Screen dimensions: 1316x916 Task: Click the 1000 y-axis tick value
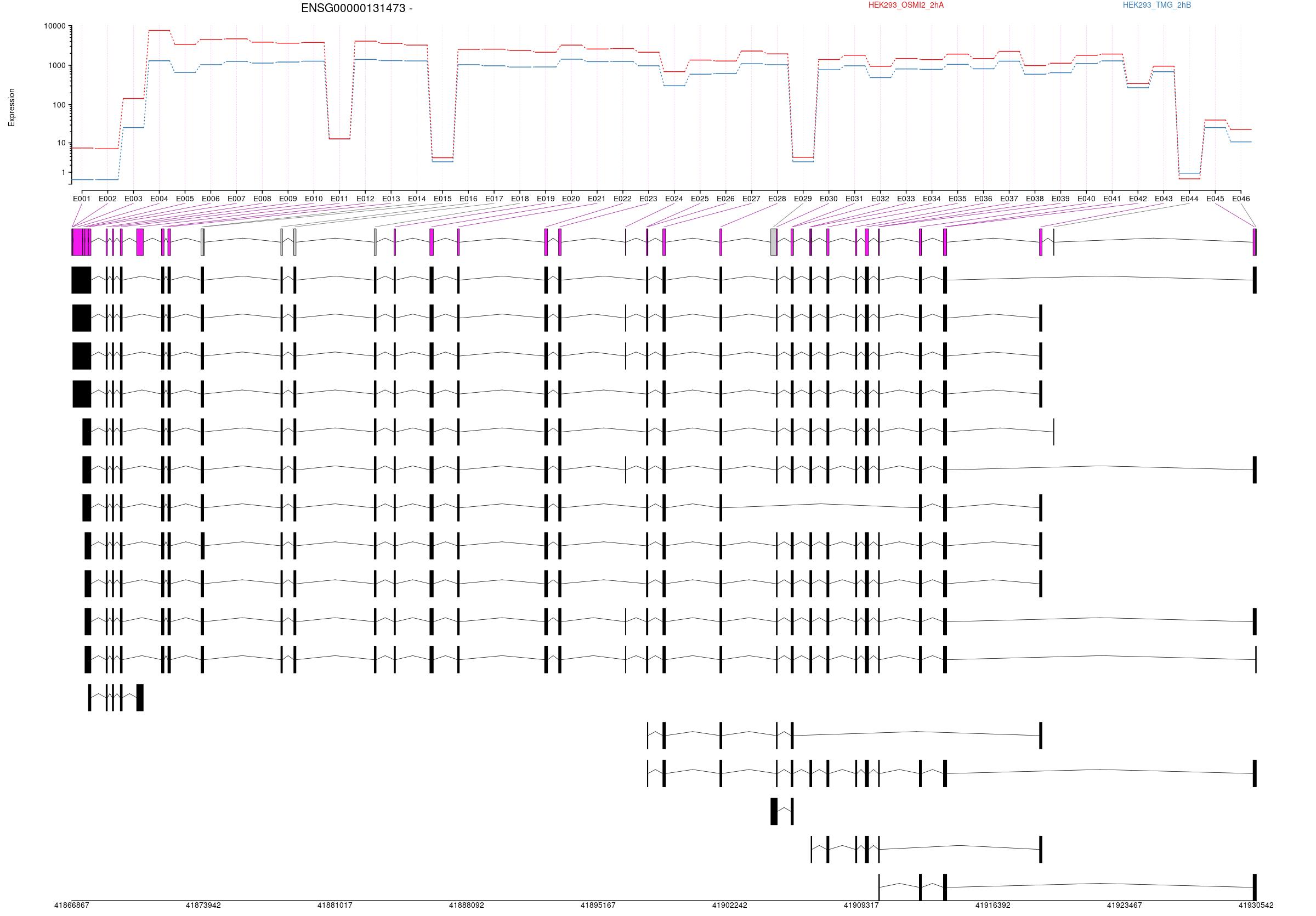point(56,66)
